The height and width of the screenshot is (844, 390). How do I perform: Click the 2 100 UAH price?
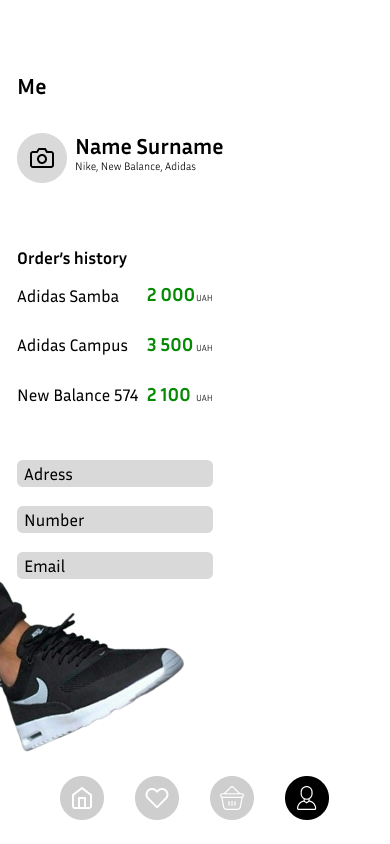pyautogui.click(x=180, y=395)
